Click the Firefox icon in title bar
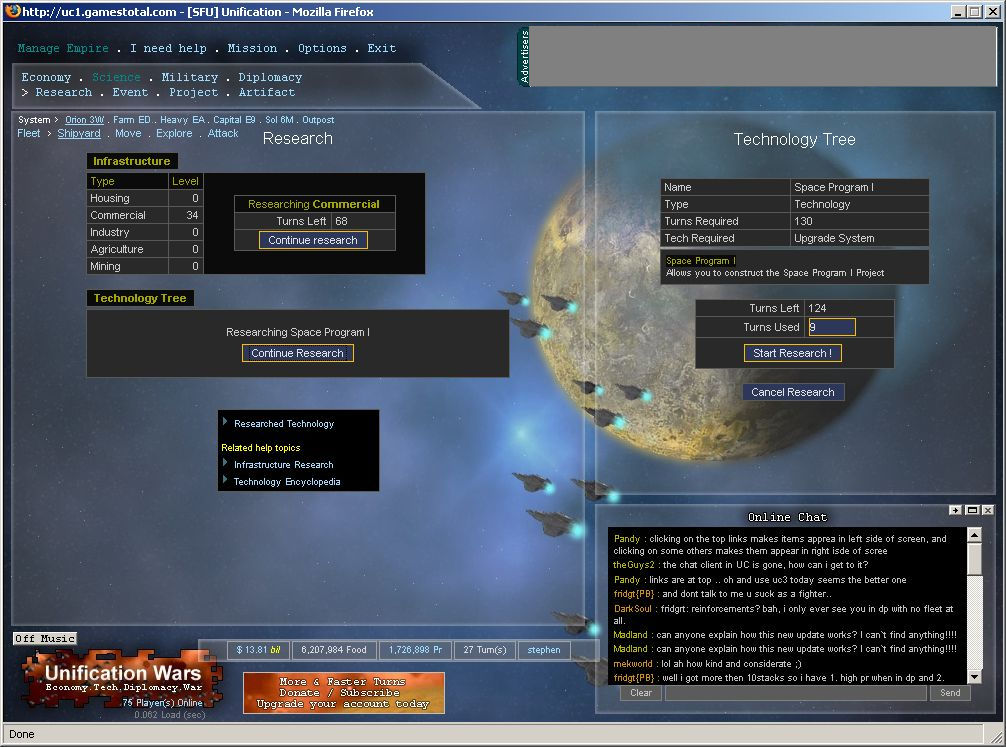The image size is (1006, 747). click(x=11, y=11)
